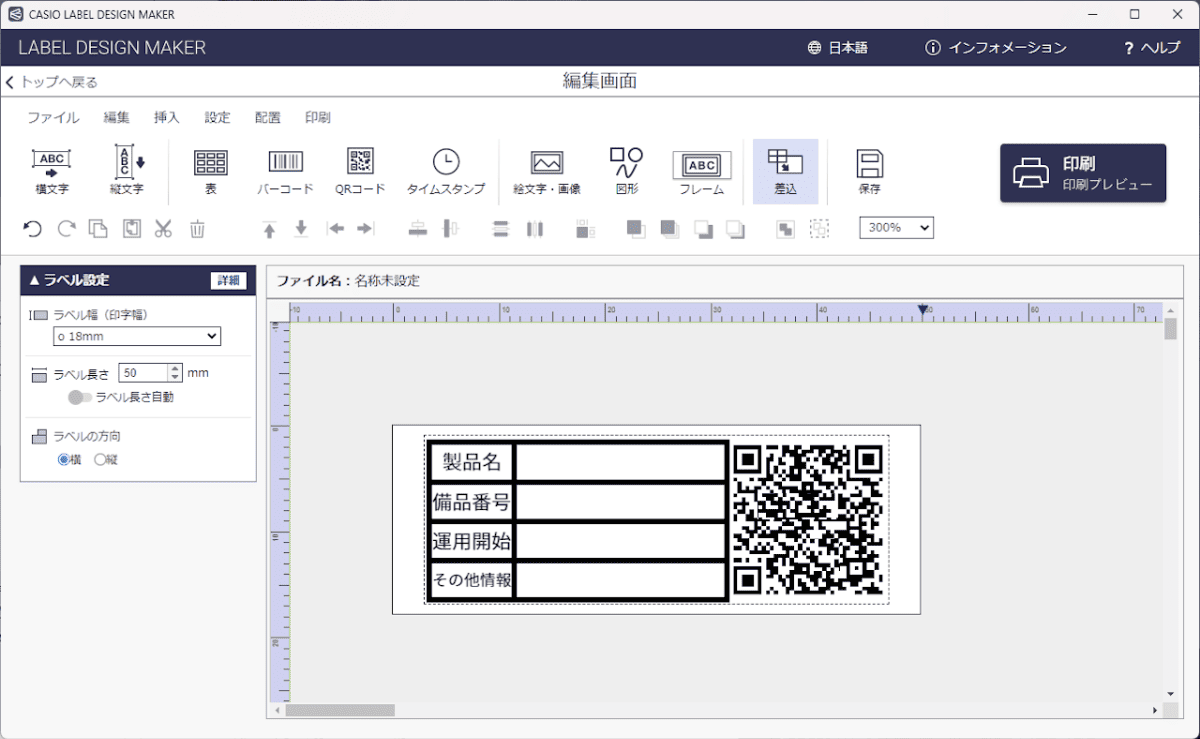Align object to top edge
Screen dimensions: 1200x739
(x=269, y=229)
